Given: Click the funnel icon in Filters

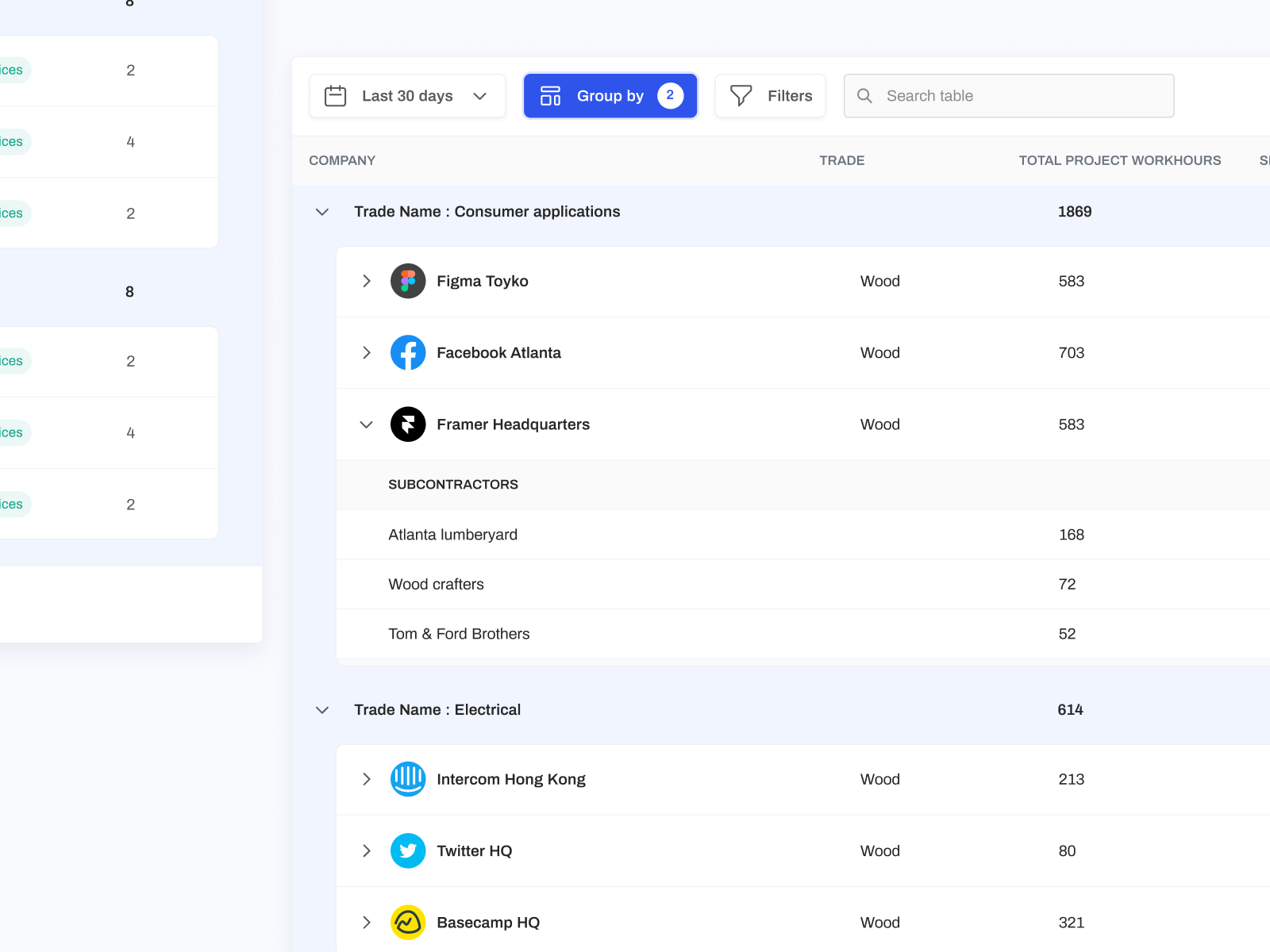Looking at the screenshot, I should (741, 96).
